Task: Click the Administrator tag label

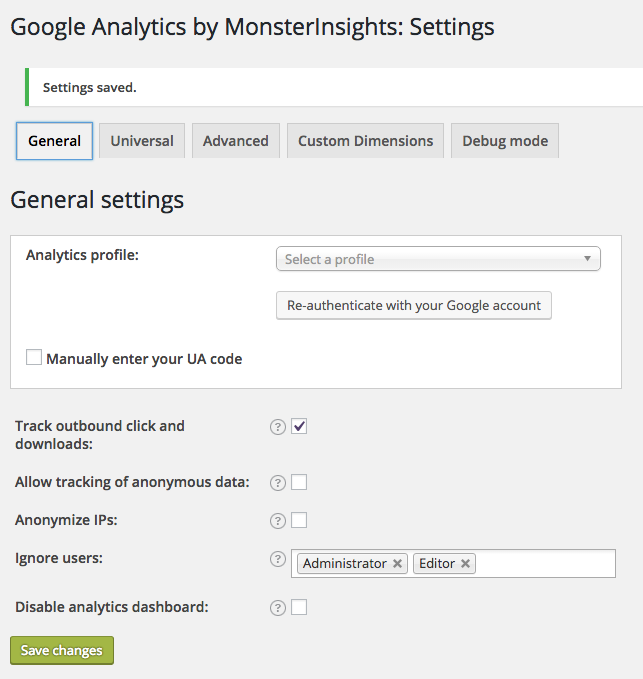Action: pos(345,564)
